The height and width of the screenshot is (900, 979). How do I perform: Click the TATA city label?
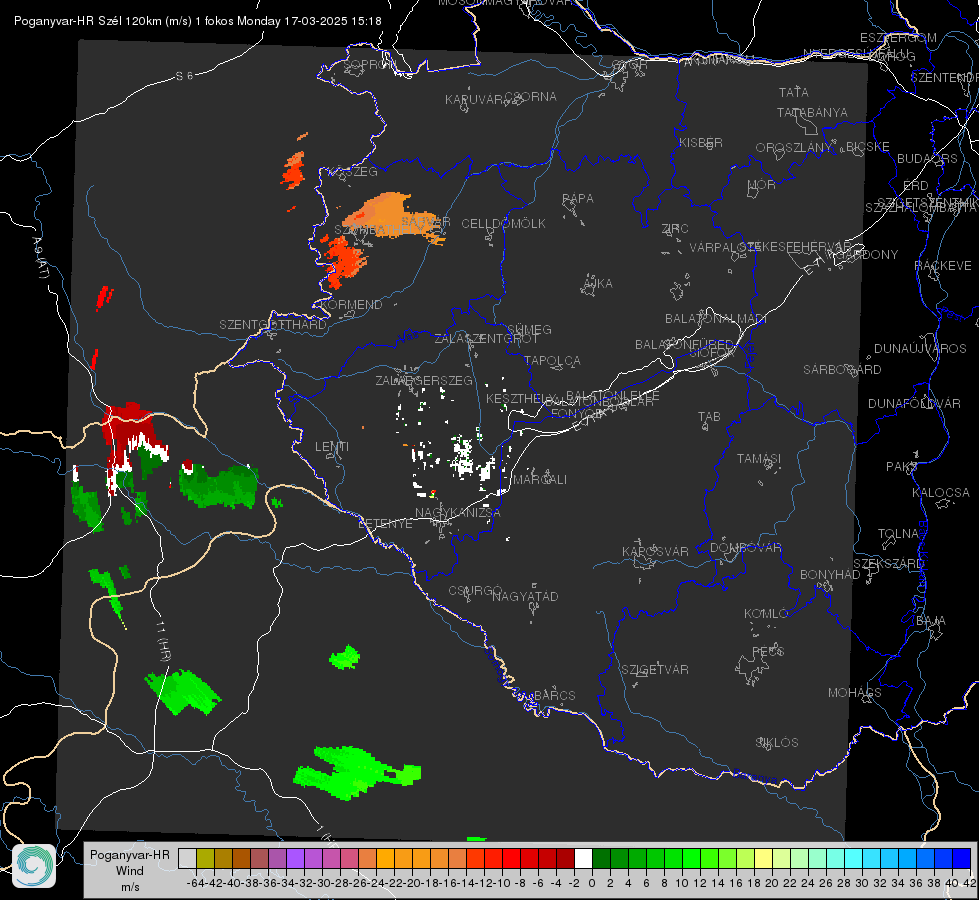794,92
